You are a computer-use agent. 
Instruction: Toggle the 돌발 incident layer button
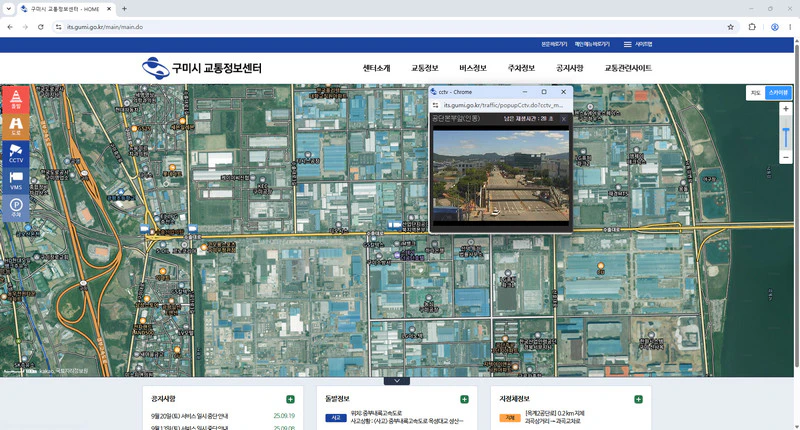pyautogui.click(x=16, y=99)
